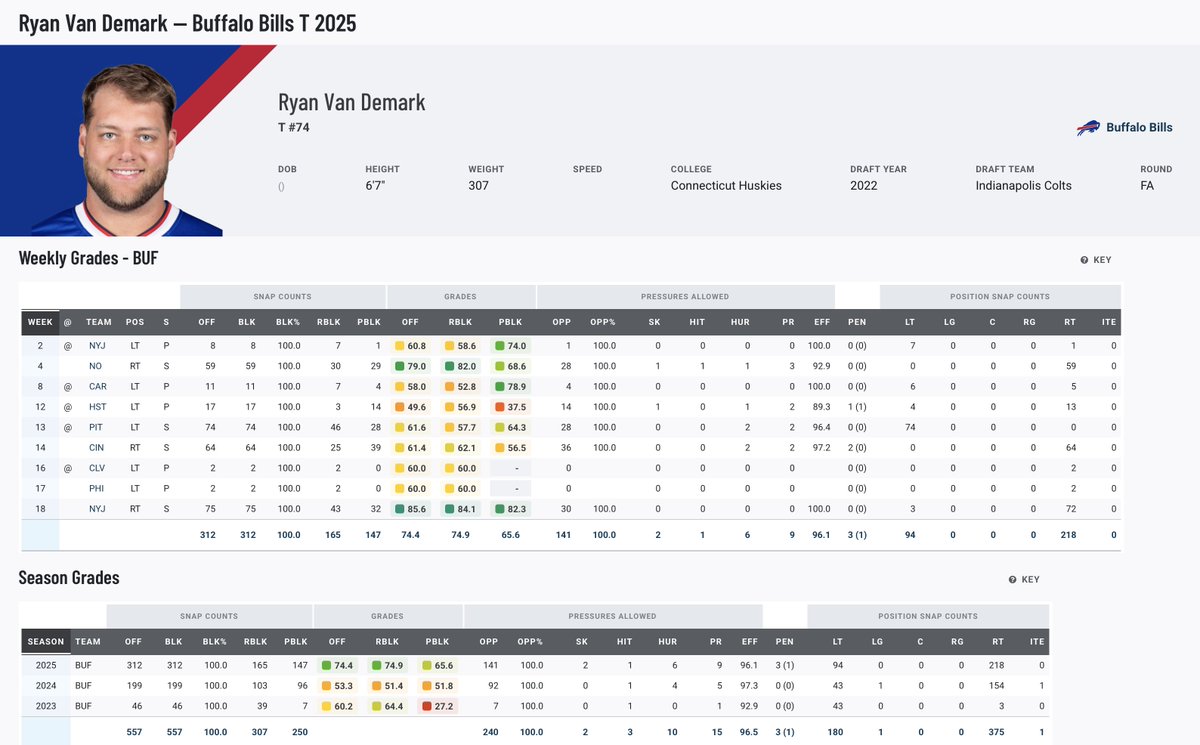Viewport: 1200px width, 745px height.
Task: Click the Buffalo Bills team logo
Action: coord(1088,128)
